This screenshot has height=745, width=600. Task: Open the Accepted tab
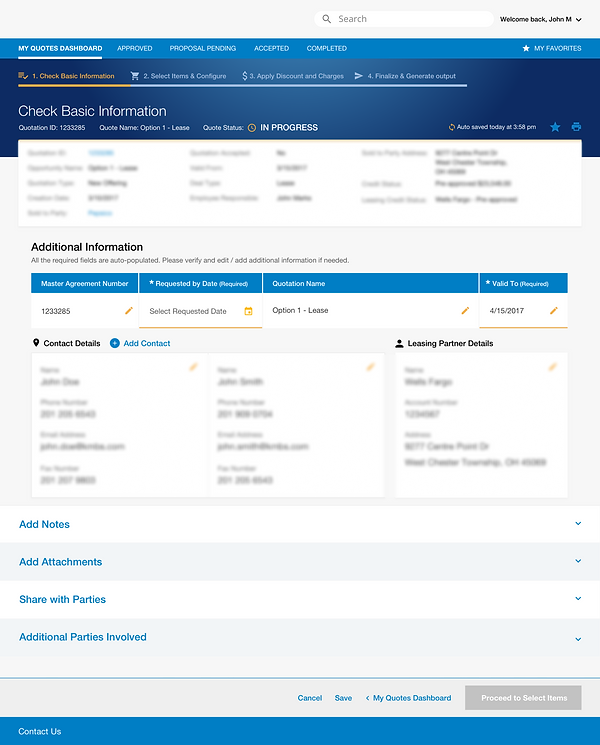click(271, 48)
